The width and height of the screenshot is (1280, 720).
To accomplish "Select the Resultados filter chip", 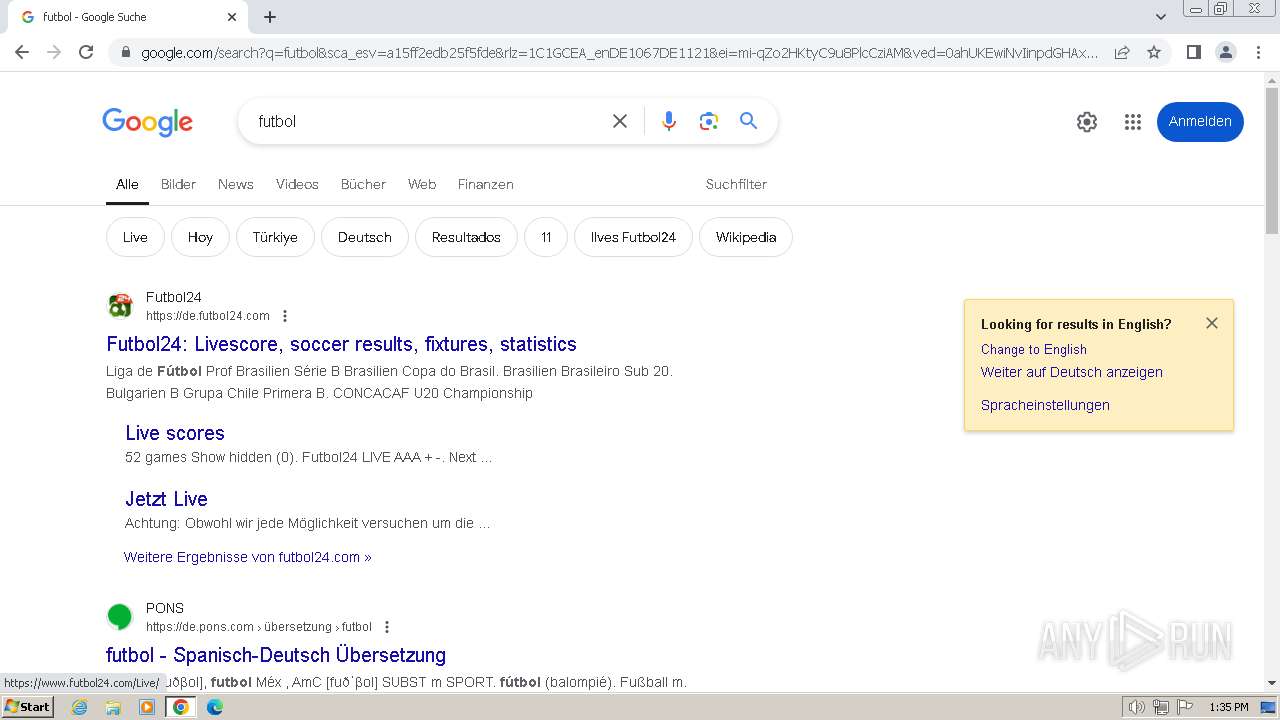I will click(466, 237).
